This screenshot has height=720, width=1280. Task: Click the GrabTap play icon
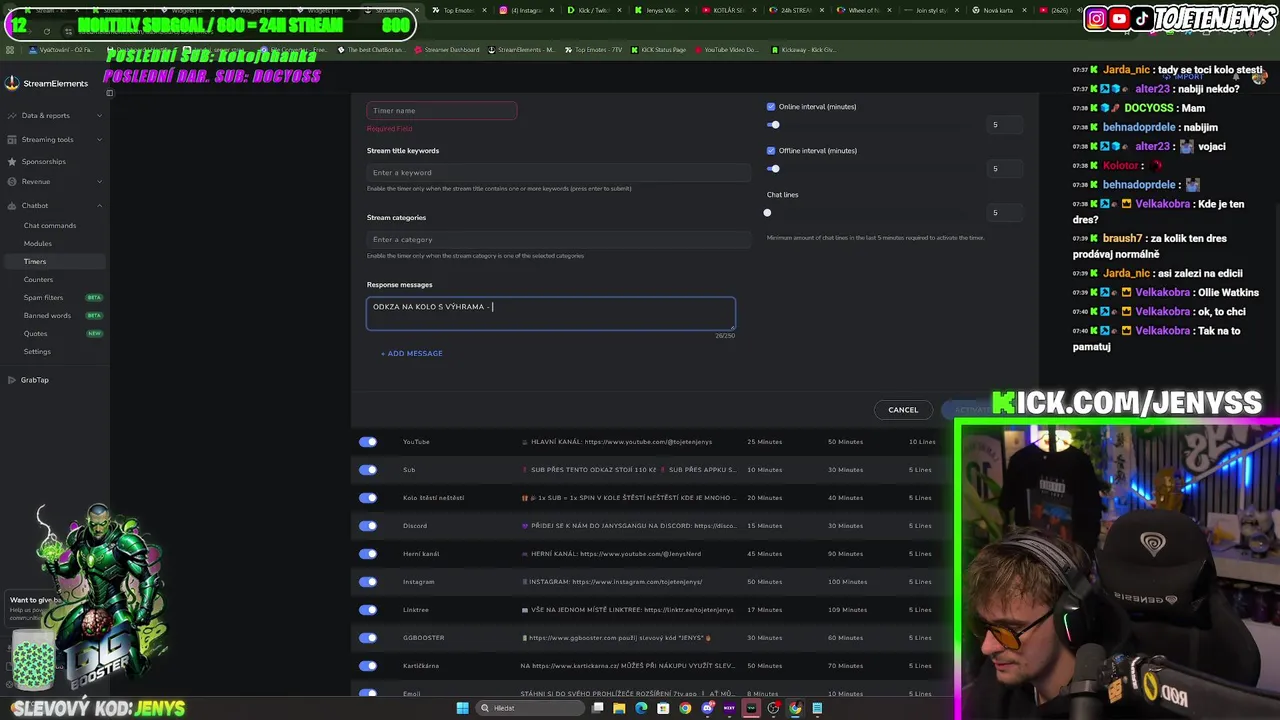tap(11, 380)
